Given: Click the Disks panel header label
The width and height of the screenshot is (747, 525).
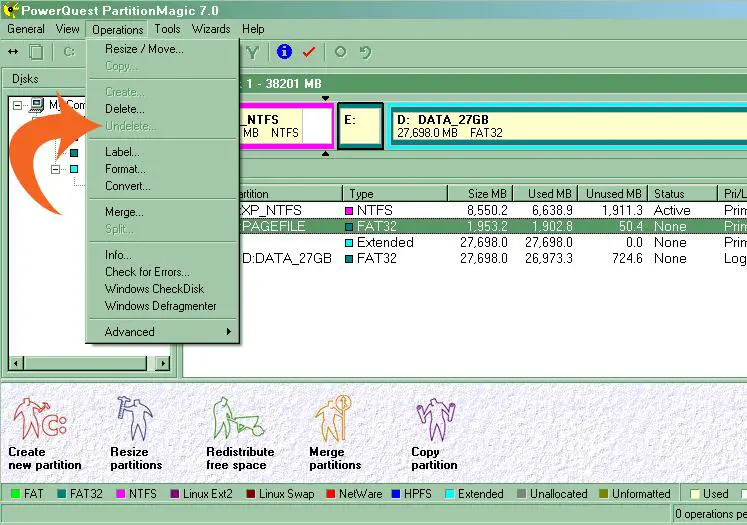Looking at the screenshot, I should [25, 79].
